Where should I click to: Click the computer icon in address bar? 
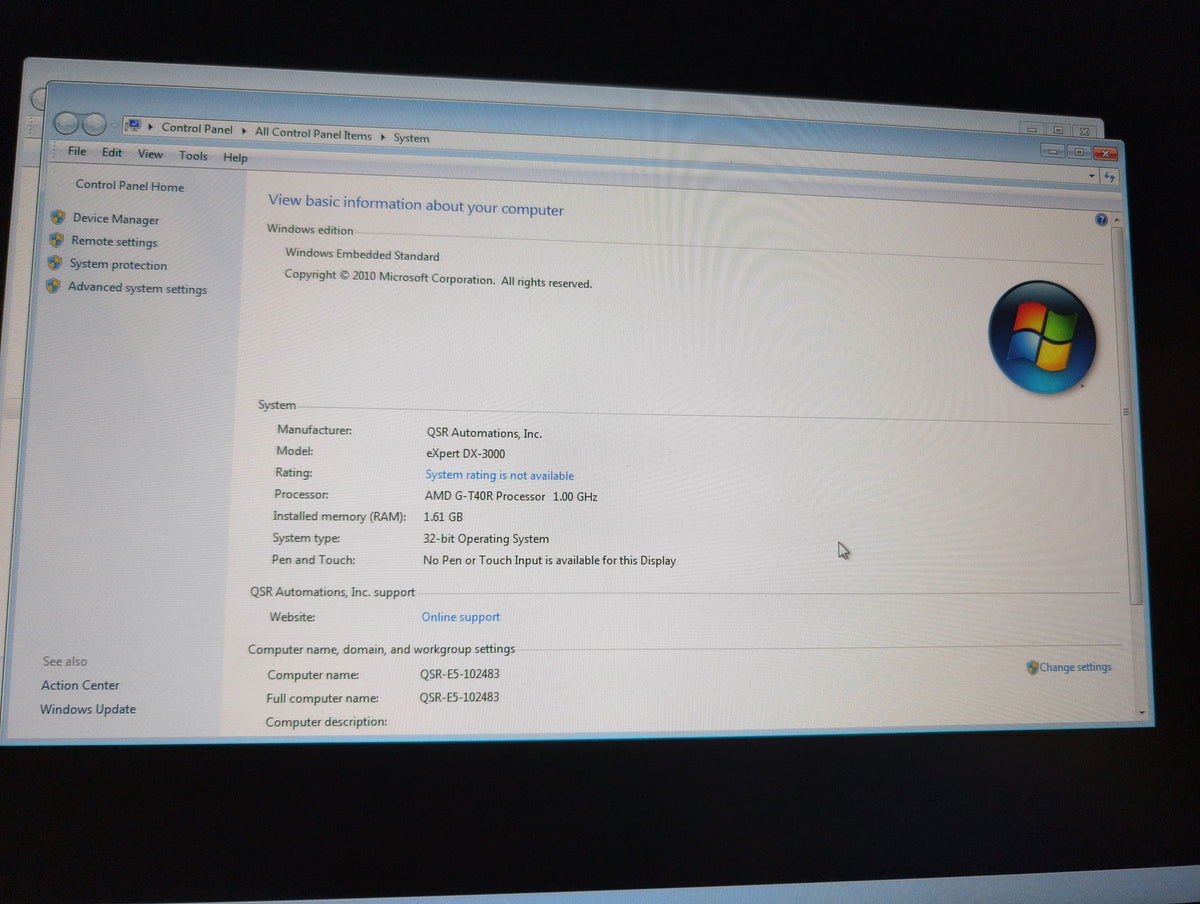(x=133, y=125)
